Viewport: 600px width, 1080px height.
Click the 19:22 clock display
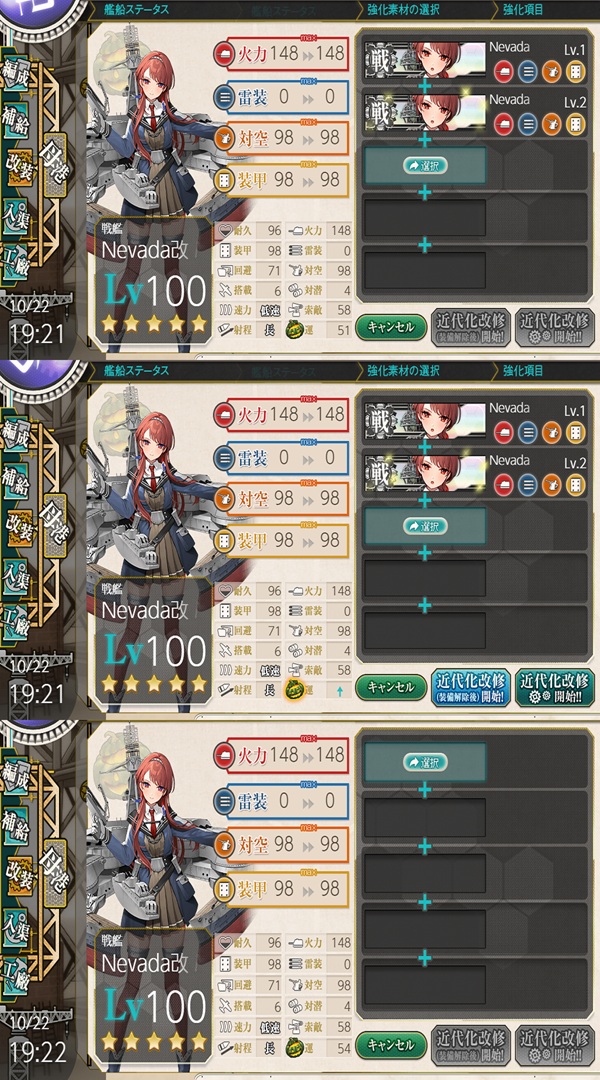(37, 1051)
